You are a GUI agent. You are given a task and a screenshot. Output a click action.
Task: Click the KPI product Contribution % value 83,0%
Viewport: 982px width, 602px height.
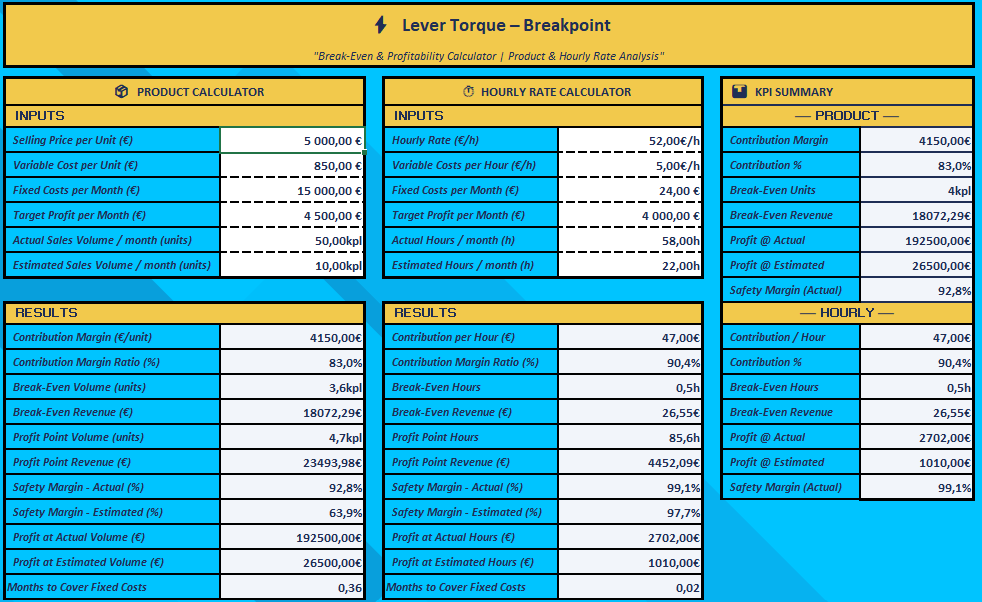pos(916,165)
